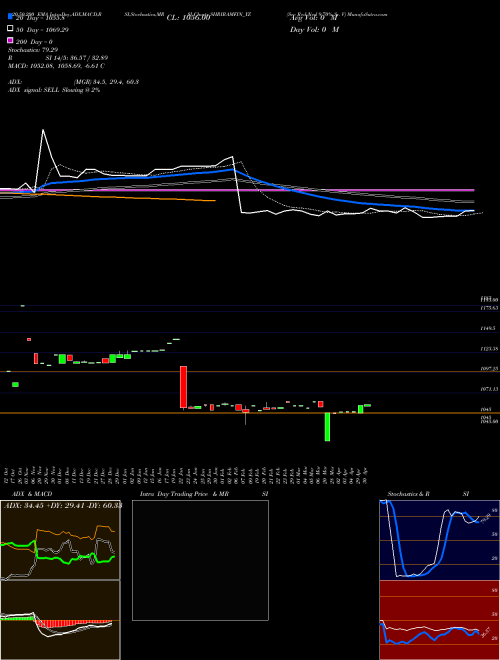Click the blue 20 Day EMA legend swatch
The image size is (500, 660).
(x=10, y=17)
